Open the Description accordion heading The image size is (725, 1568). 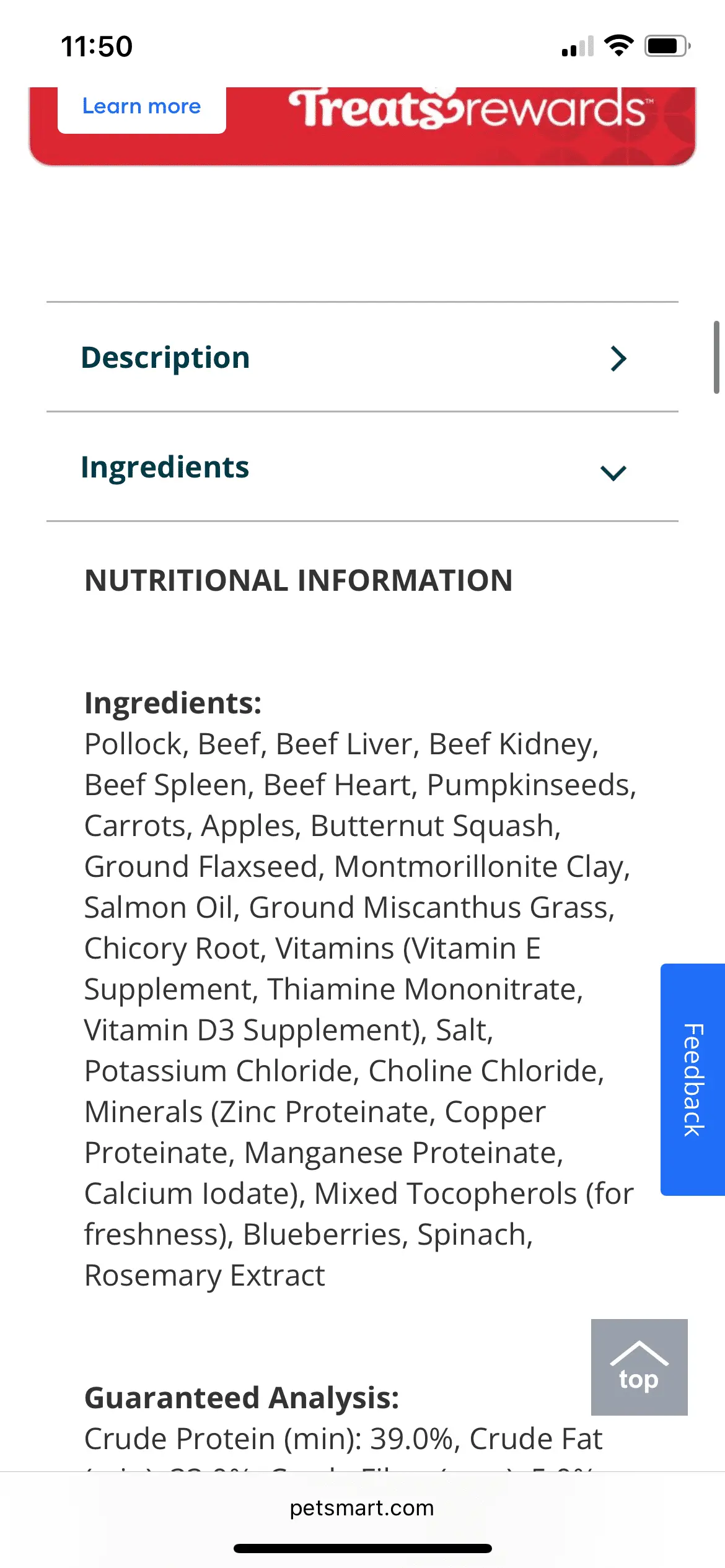(x=165, y=358)
